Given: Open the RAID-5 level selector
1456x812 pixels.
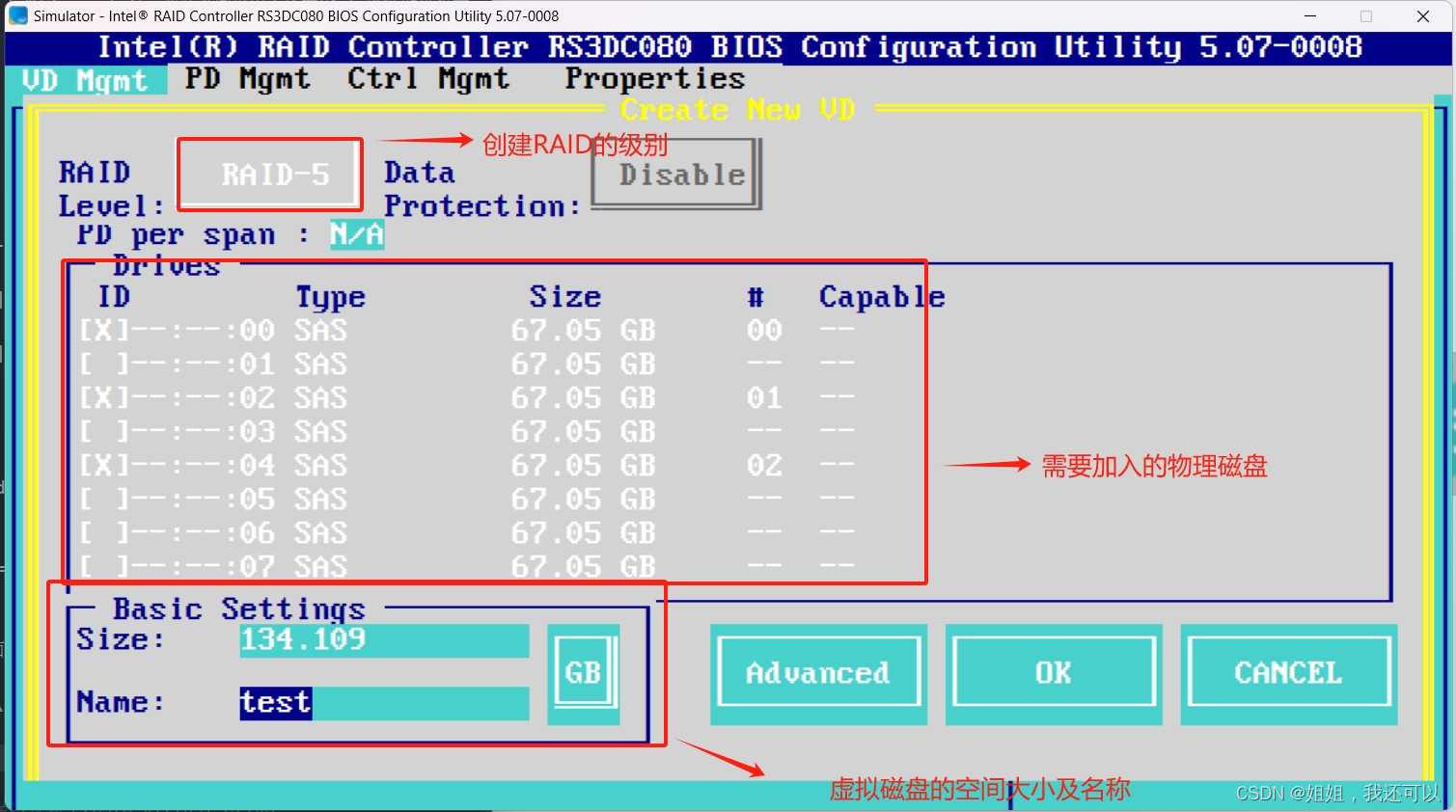Looking at the screenshot, I should coord(271,175).
